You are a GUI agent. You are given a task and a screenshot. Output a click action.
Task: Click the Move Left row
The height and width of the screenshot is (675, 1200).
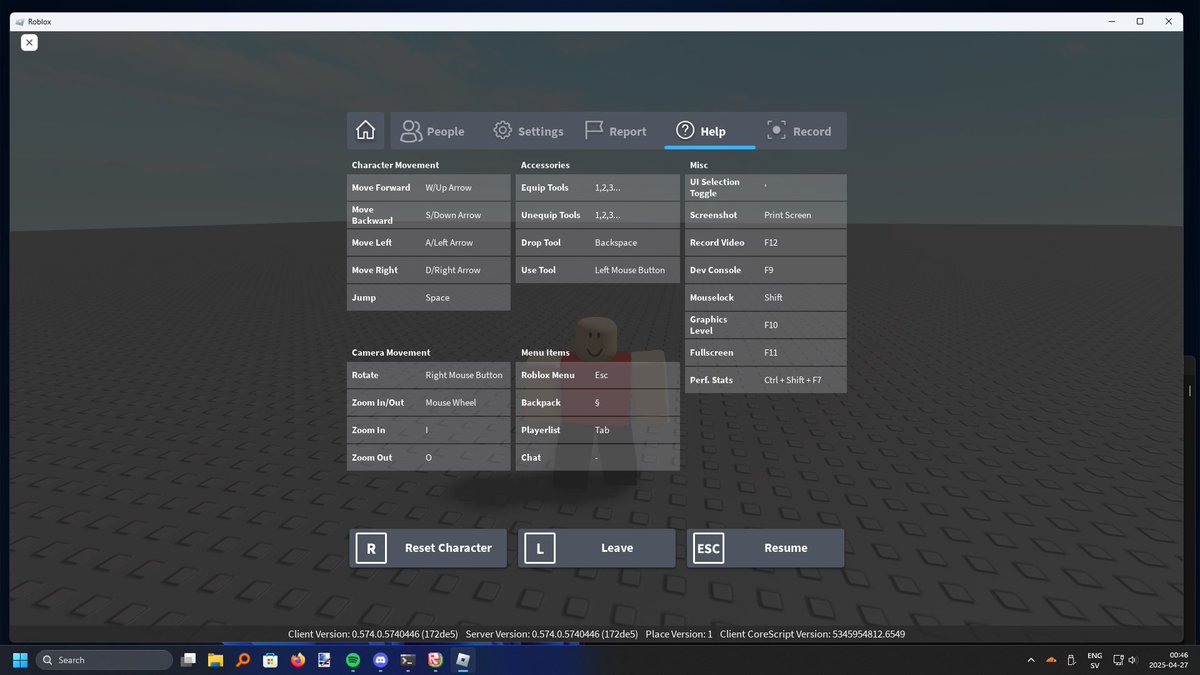point(428,243)
